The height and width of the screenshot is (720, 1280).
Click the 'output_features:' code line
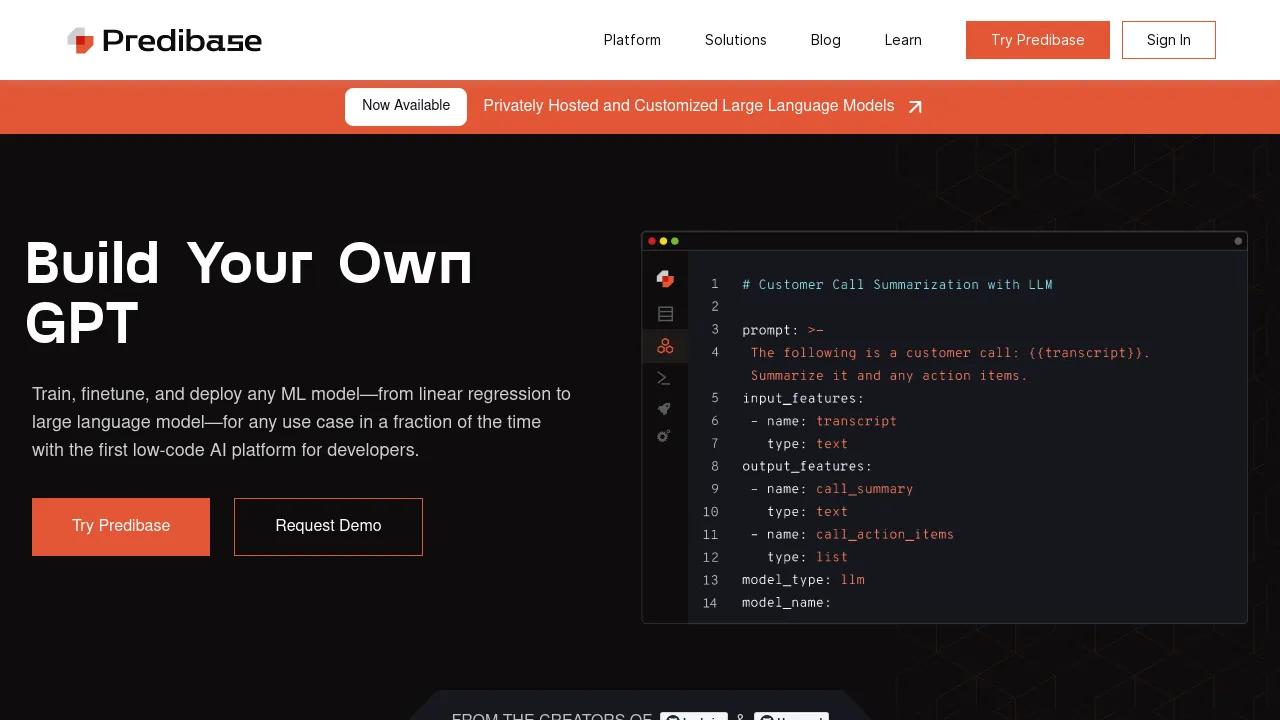(x=807, y=466)
